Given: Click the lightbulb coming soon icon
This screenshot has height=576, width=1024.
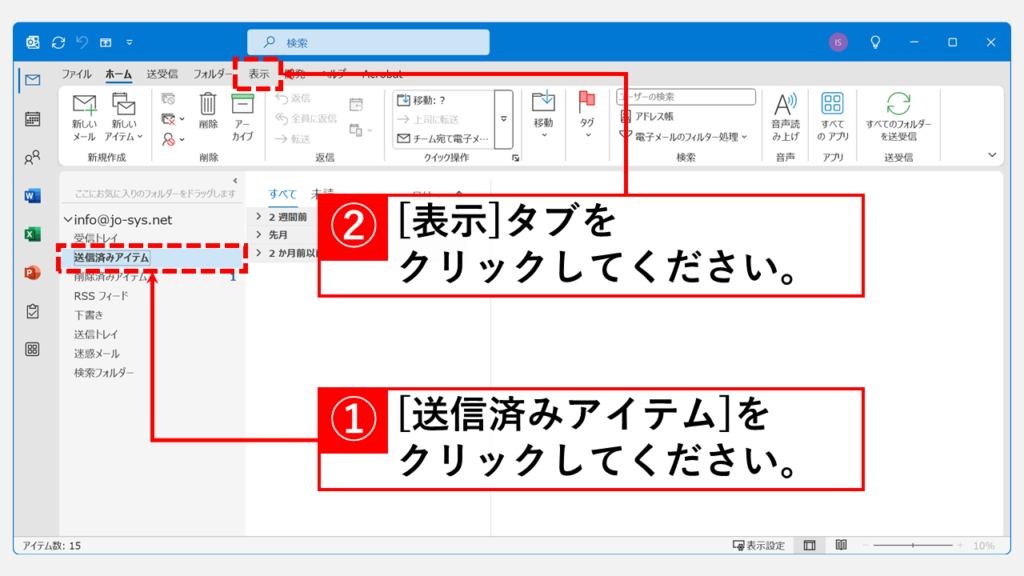Looking at the screenshot, I should coord(875,42).
